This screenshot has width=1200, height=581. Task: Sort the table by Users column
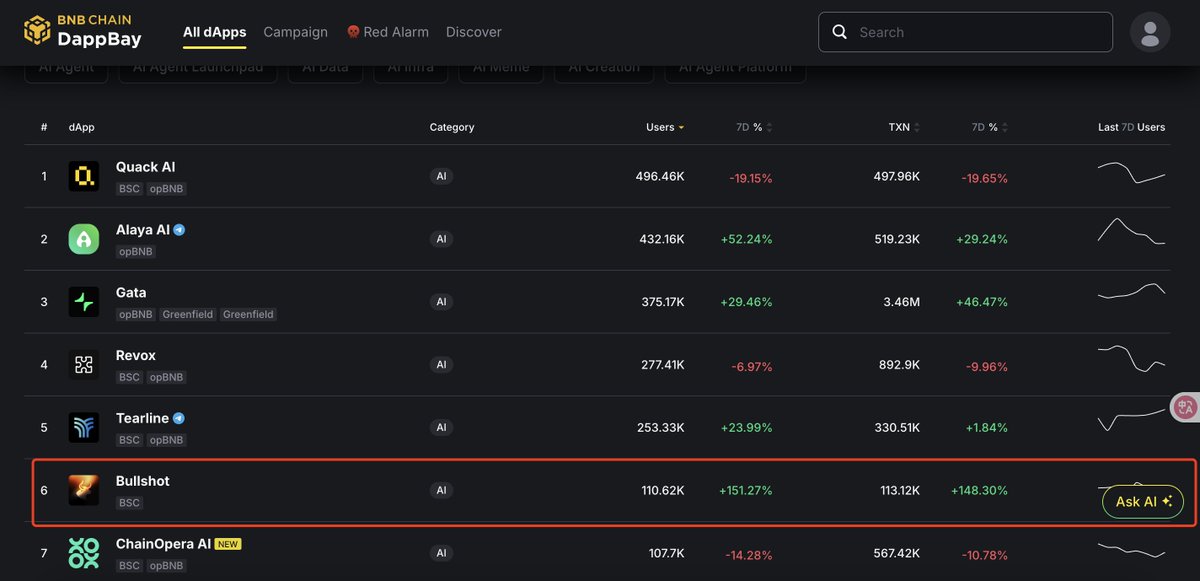point(665,127)
